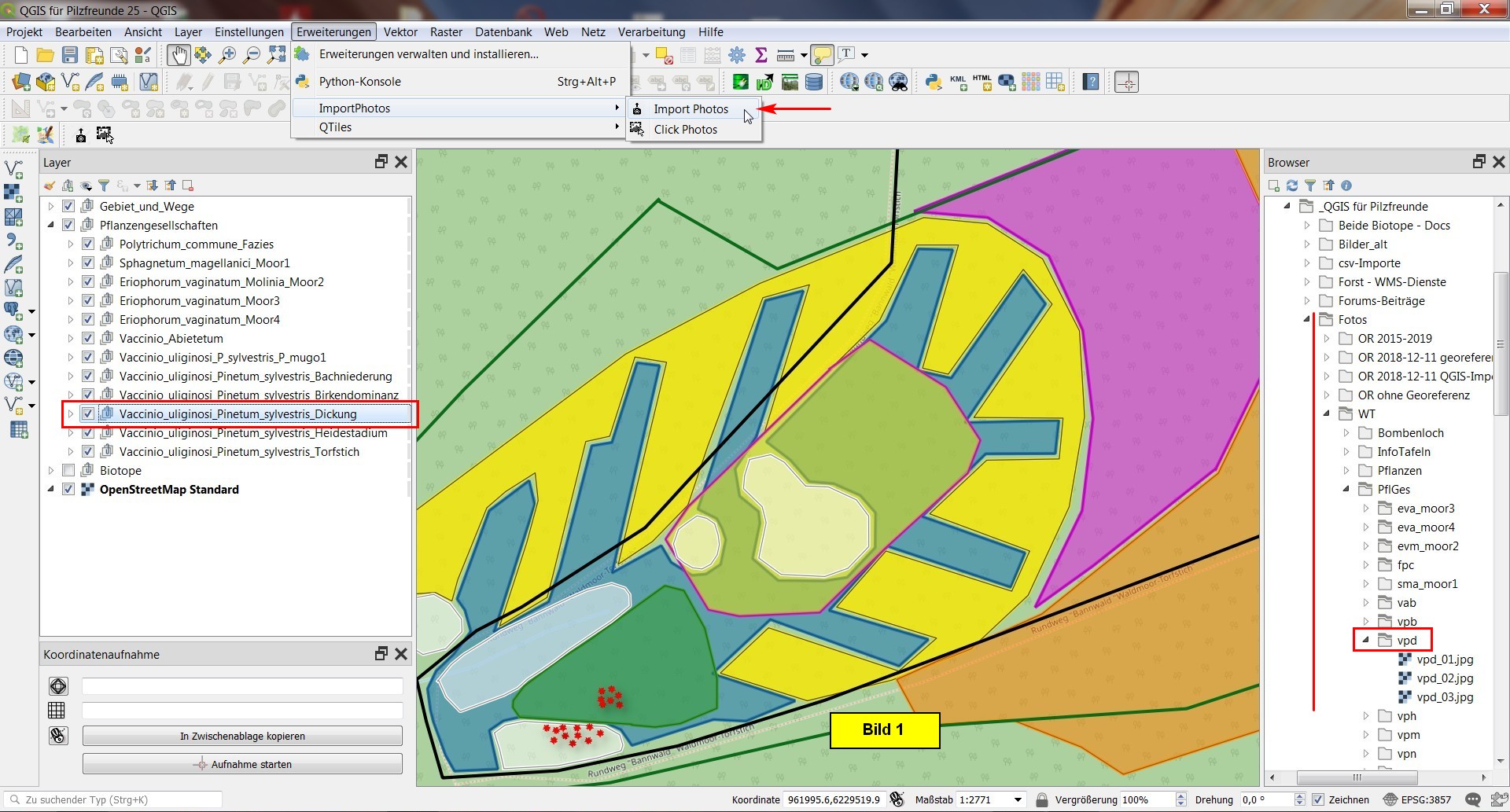The image size is (1510, 812).
Task: Click the Help book icon in toolbar
Action: pos(1090,82)
